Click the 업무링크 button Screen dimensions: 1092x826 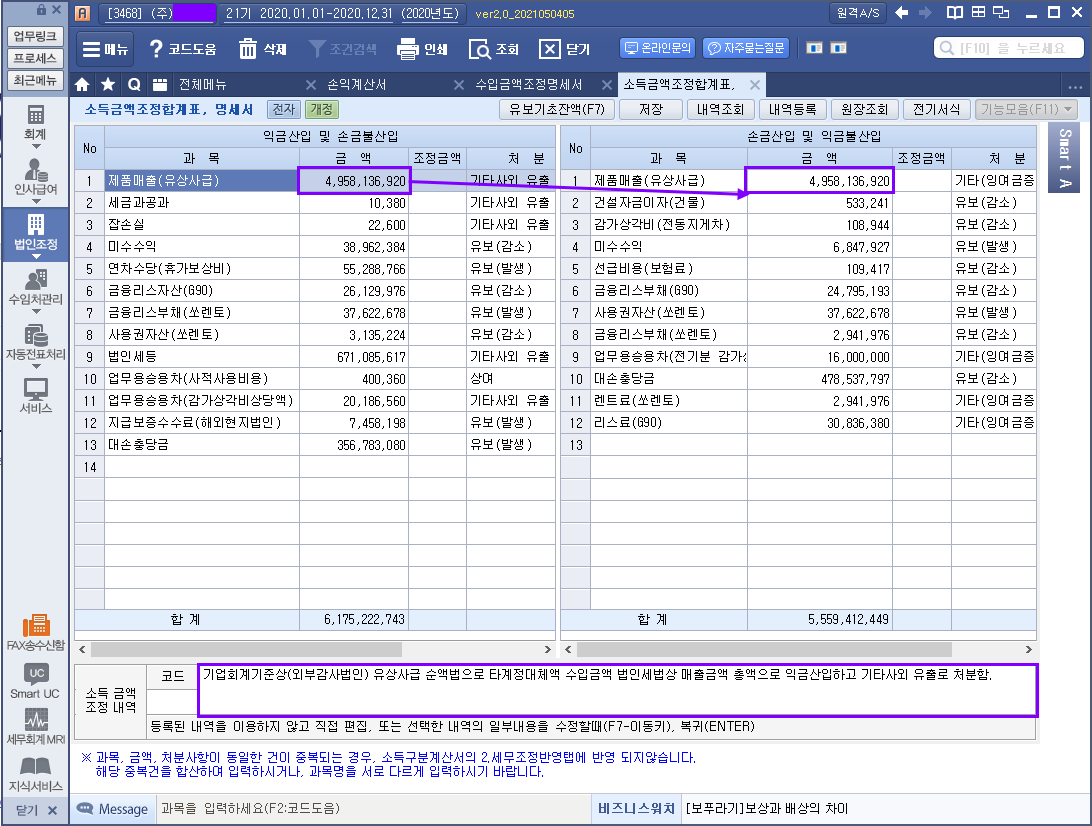pyautogui.click(x=35, y=36)
